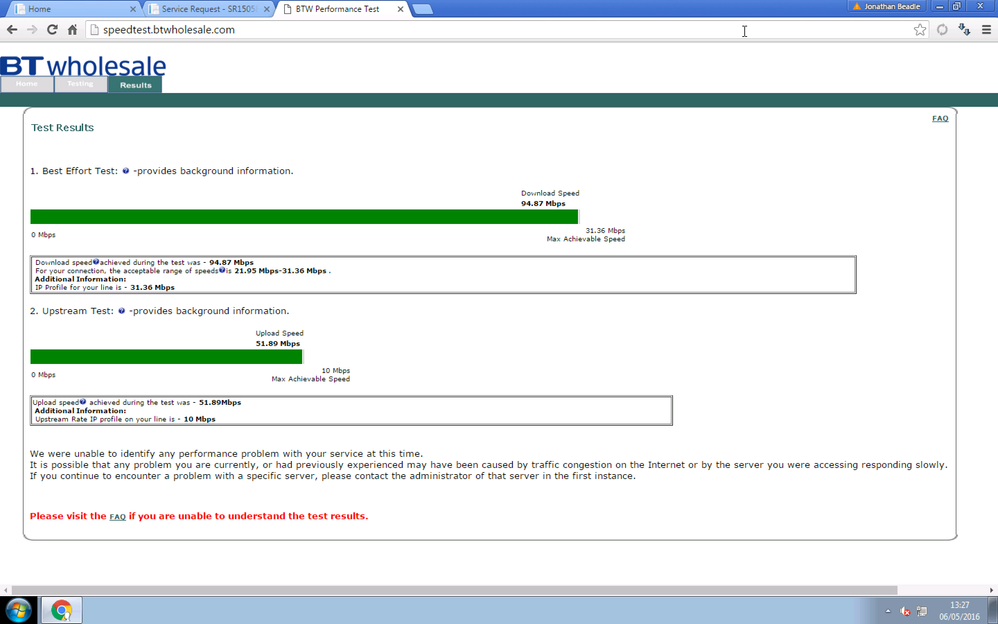Click the '94.87 Mbps' value above download bar

click(543, 204)
